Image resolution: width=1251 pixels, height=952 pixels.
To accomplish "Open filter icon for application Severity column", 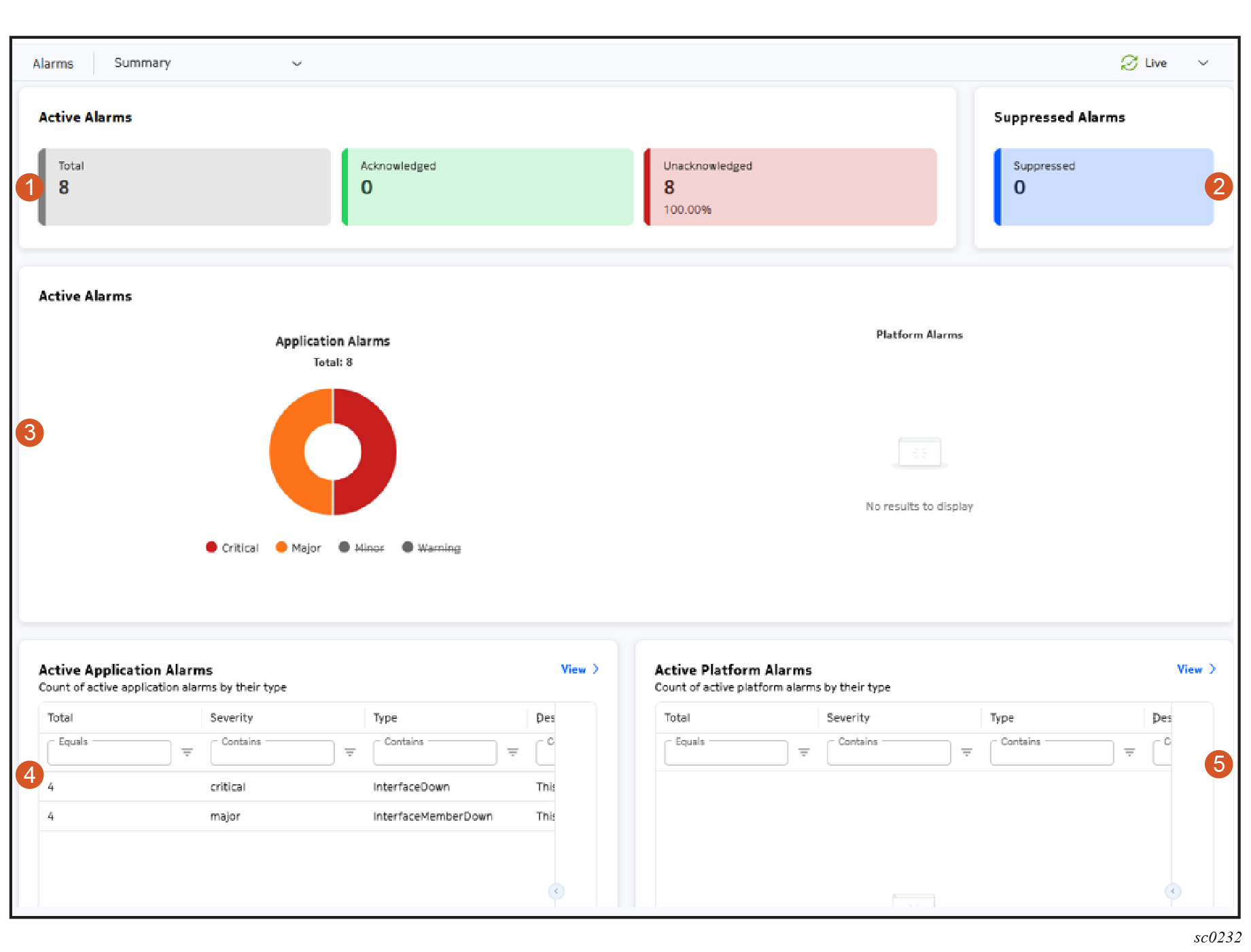I will (350, 752).
